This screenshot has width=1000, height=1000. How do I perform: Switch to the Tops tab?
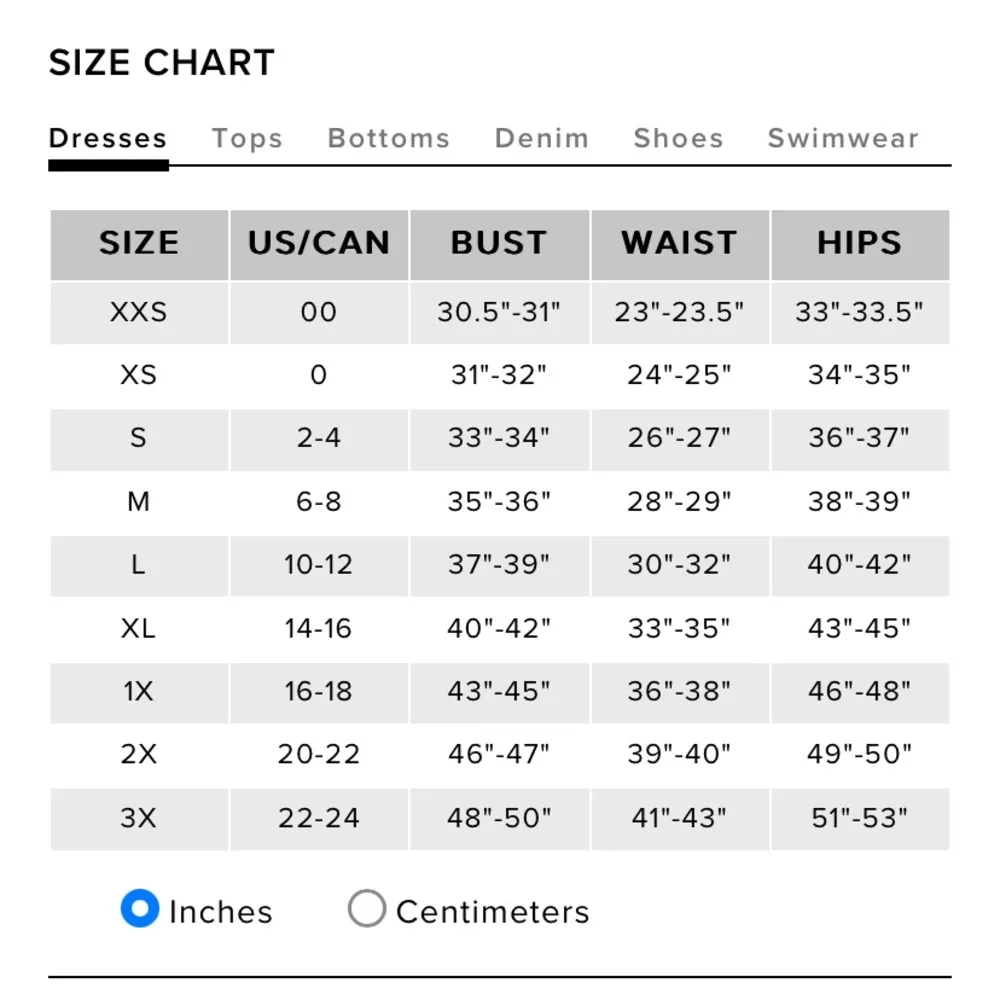point(247,138)
